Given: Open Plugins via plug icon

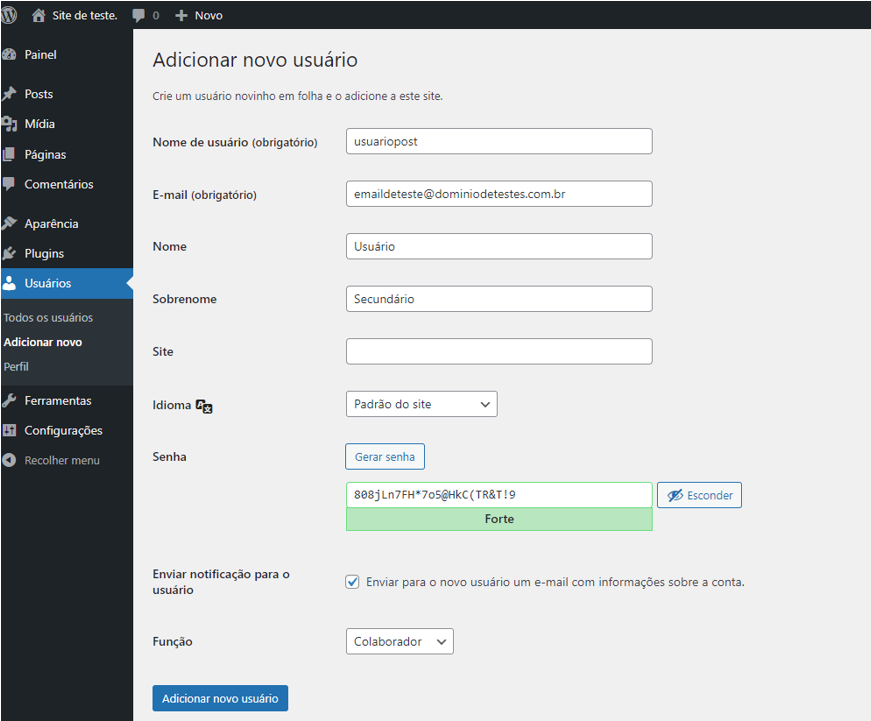Looking at the screenshot, I should (x=9, y=253).
